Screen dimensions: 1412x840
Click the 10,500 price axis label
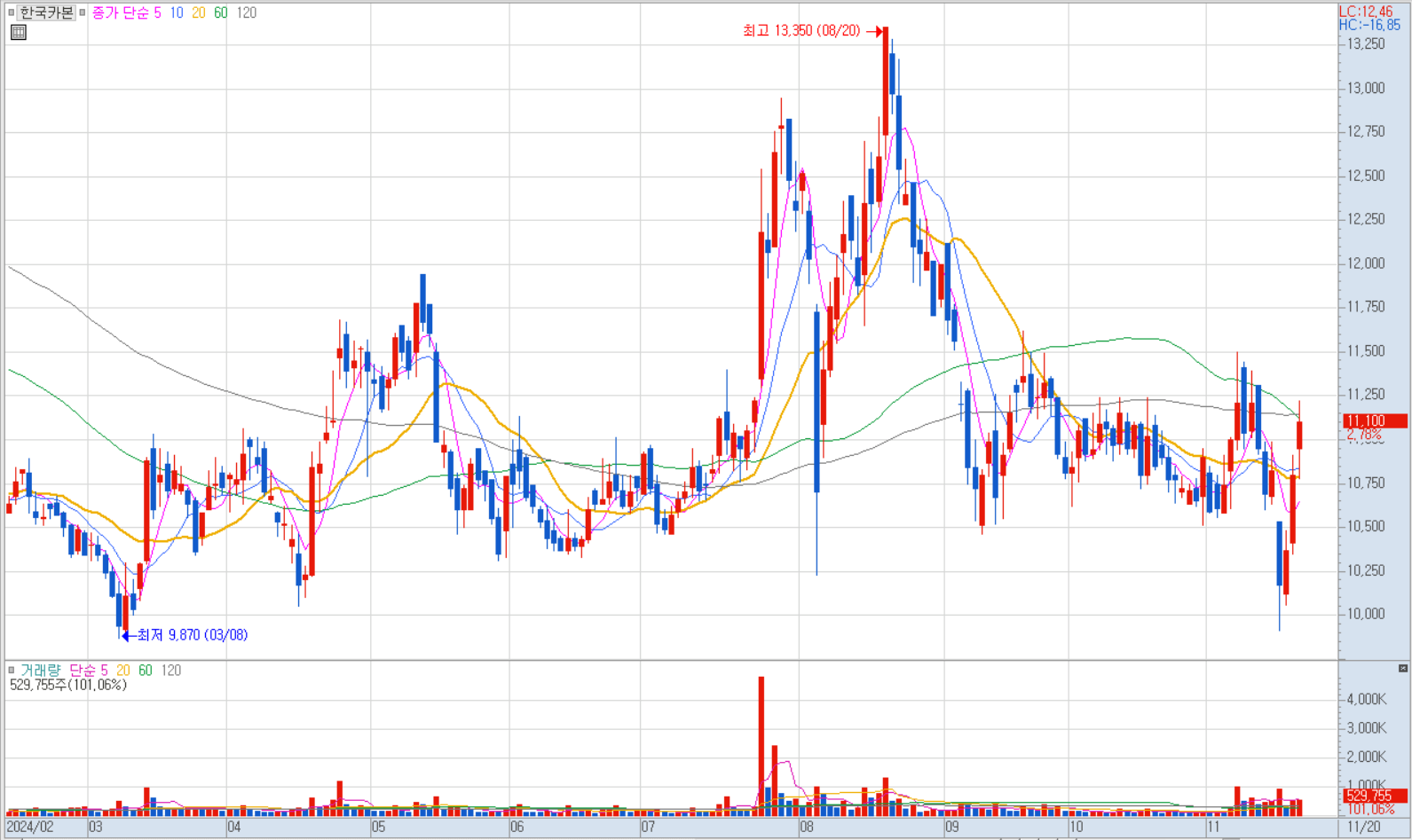(1366, 526)
